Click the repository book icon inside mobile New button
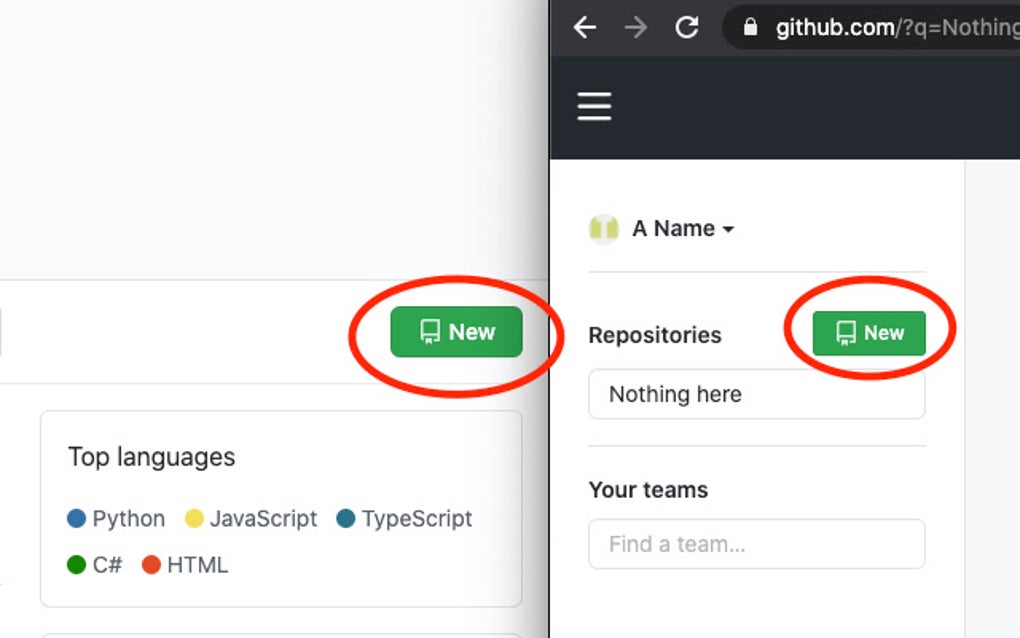 tap(844, 334)
